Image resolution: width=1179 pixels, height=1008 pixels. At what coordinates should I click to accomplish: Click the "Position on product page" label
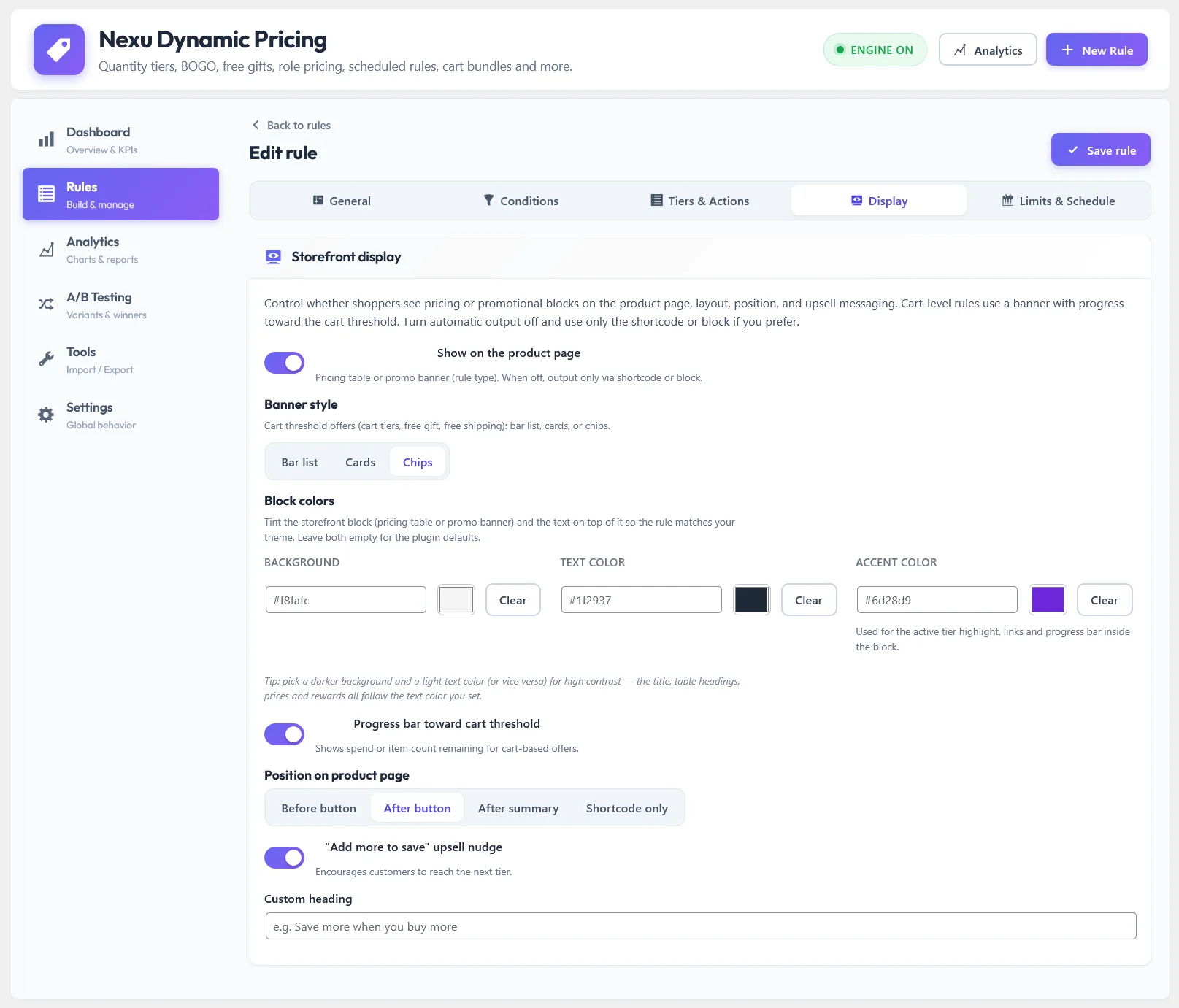tap(337, 775)
